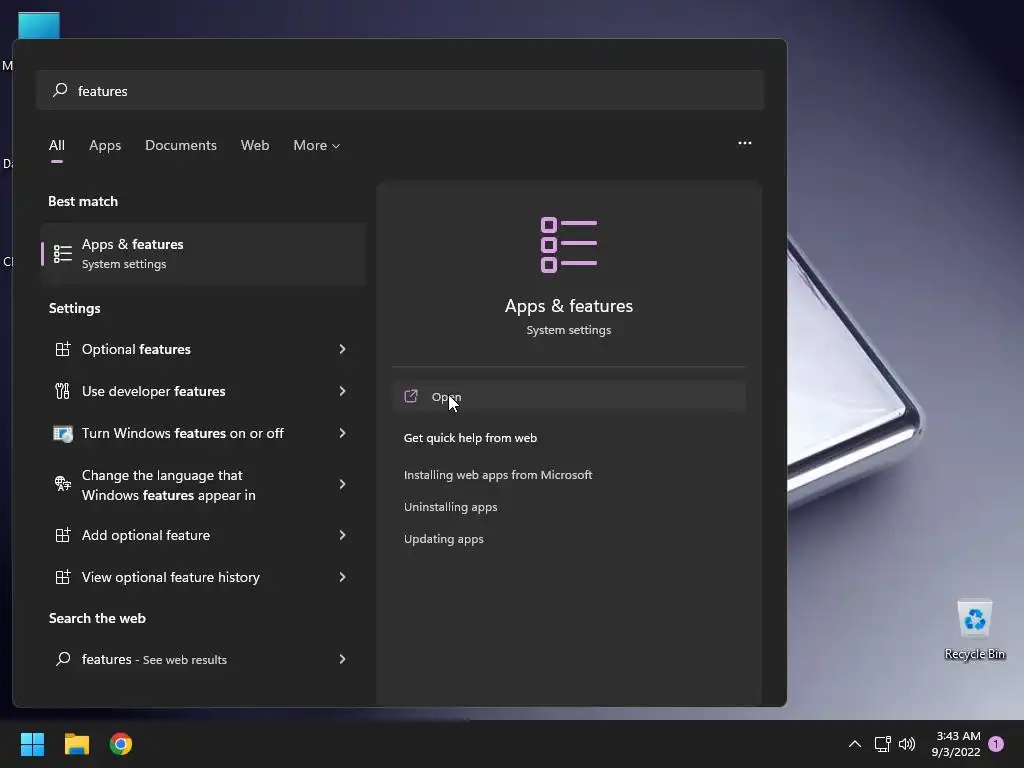Open the three-dots search options menu
1024x768 pixels.
pos(744,143)
